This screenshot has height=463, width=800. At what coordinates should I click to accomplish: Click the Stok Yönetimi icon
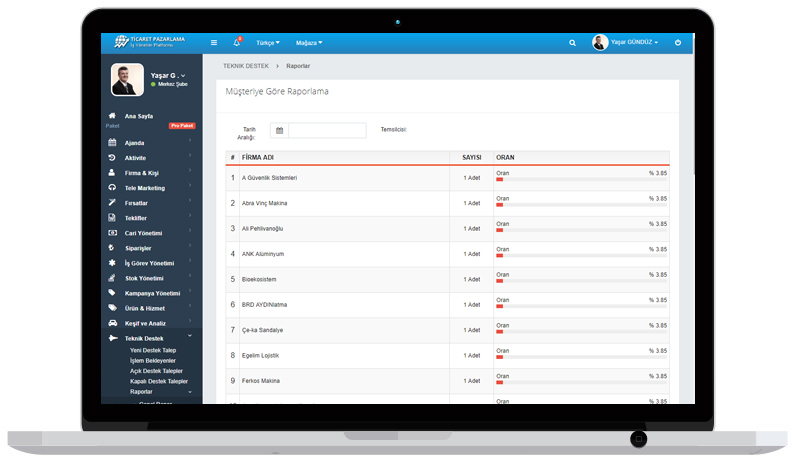click(x=112, y=278)
